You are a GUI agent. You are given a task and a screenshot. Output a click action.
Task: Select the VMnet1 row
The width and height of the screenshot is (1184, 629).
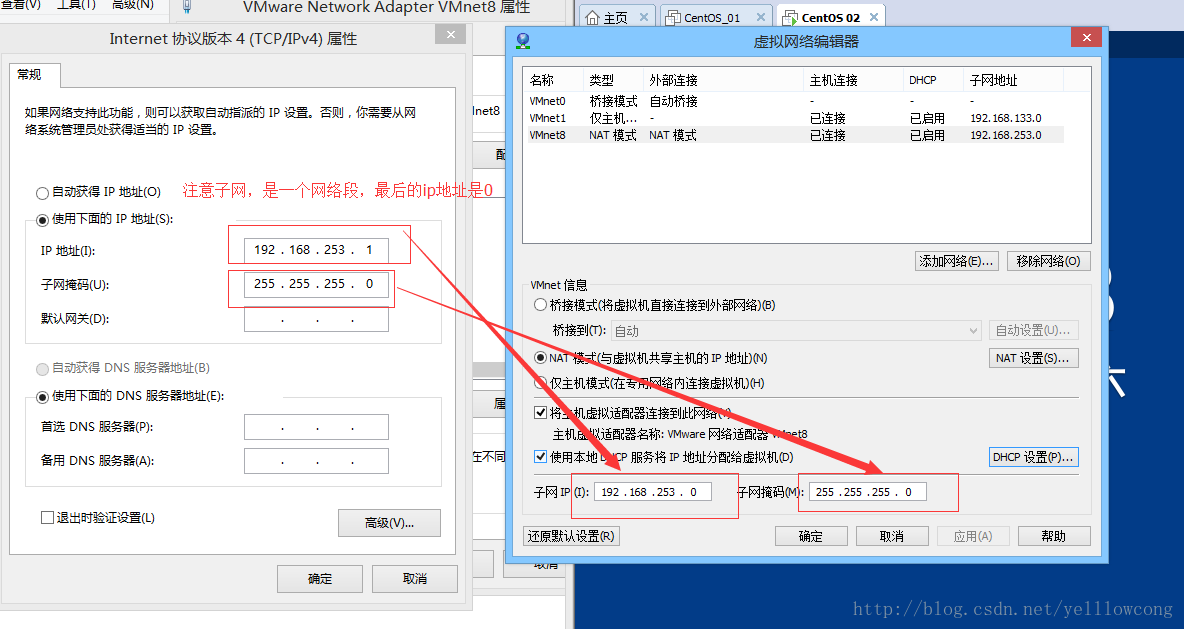coord(797,118)
